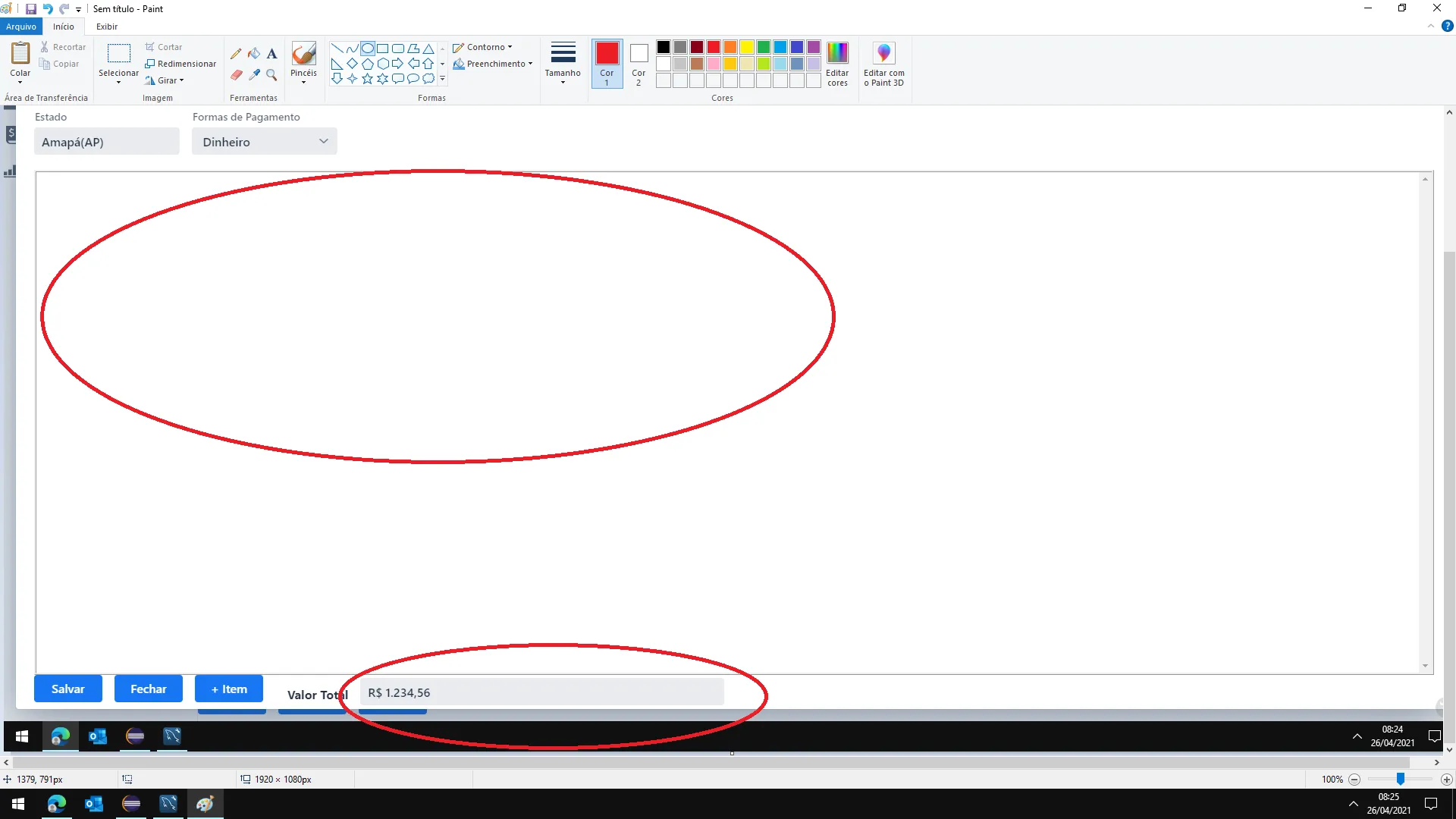Select the Text tool
This screenshot has width=1456, height=819.
point(271,54)
